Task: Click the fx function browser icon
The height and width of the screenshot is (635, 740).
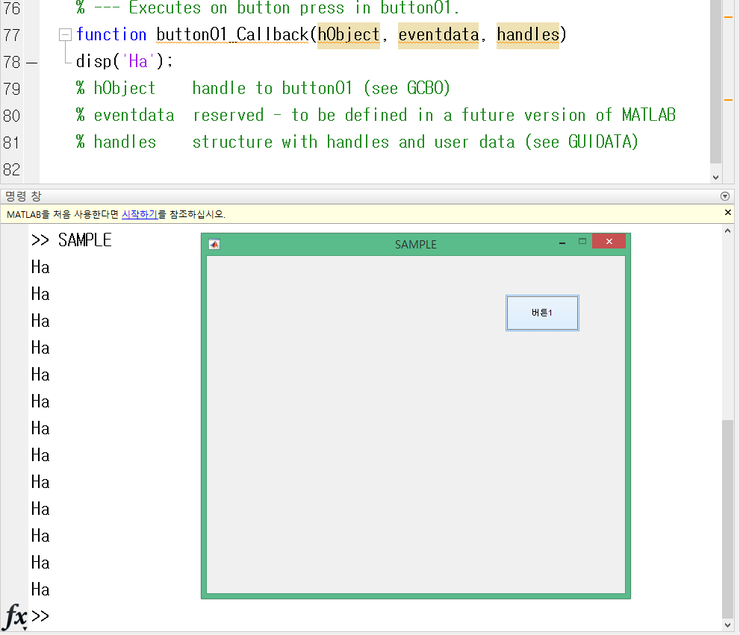Action: click(x=15, y=616)
